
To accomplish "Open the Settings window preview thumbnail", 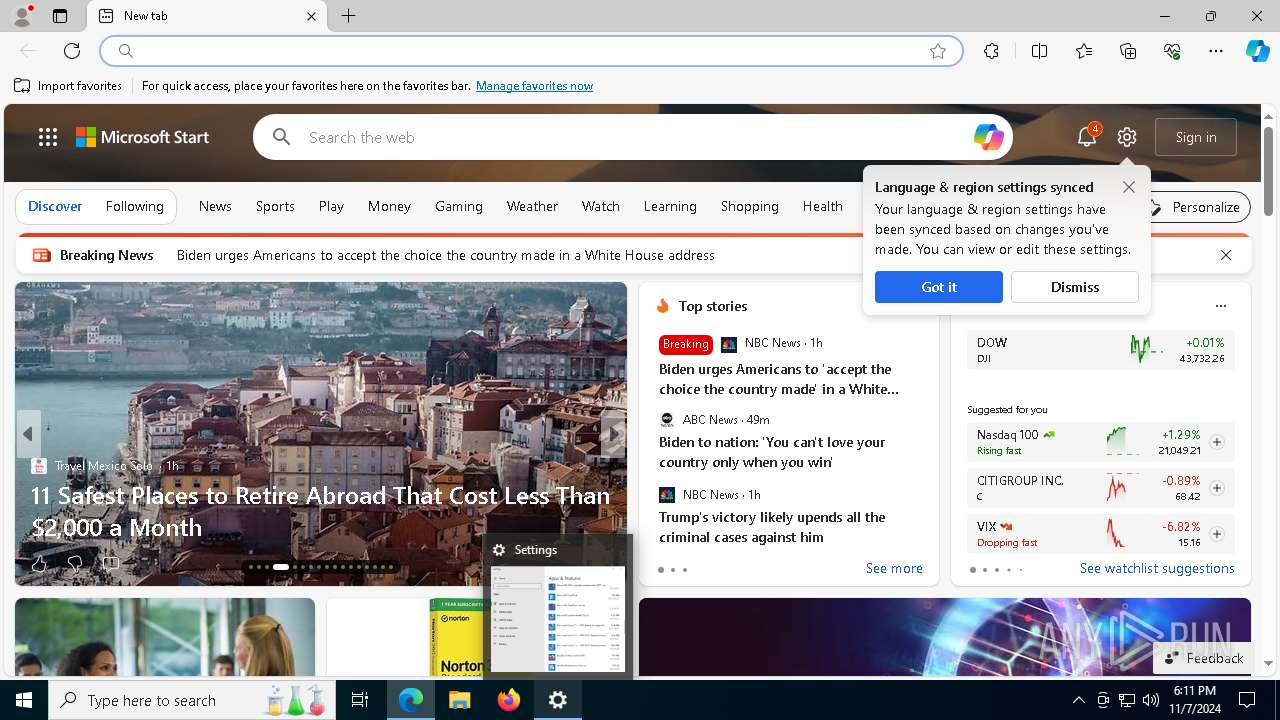I will click(558, 618).
